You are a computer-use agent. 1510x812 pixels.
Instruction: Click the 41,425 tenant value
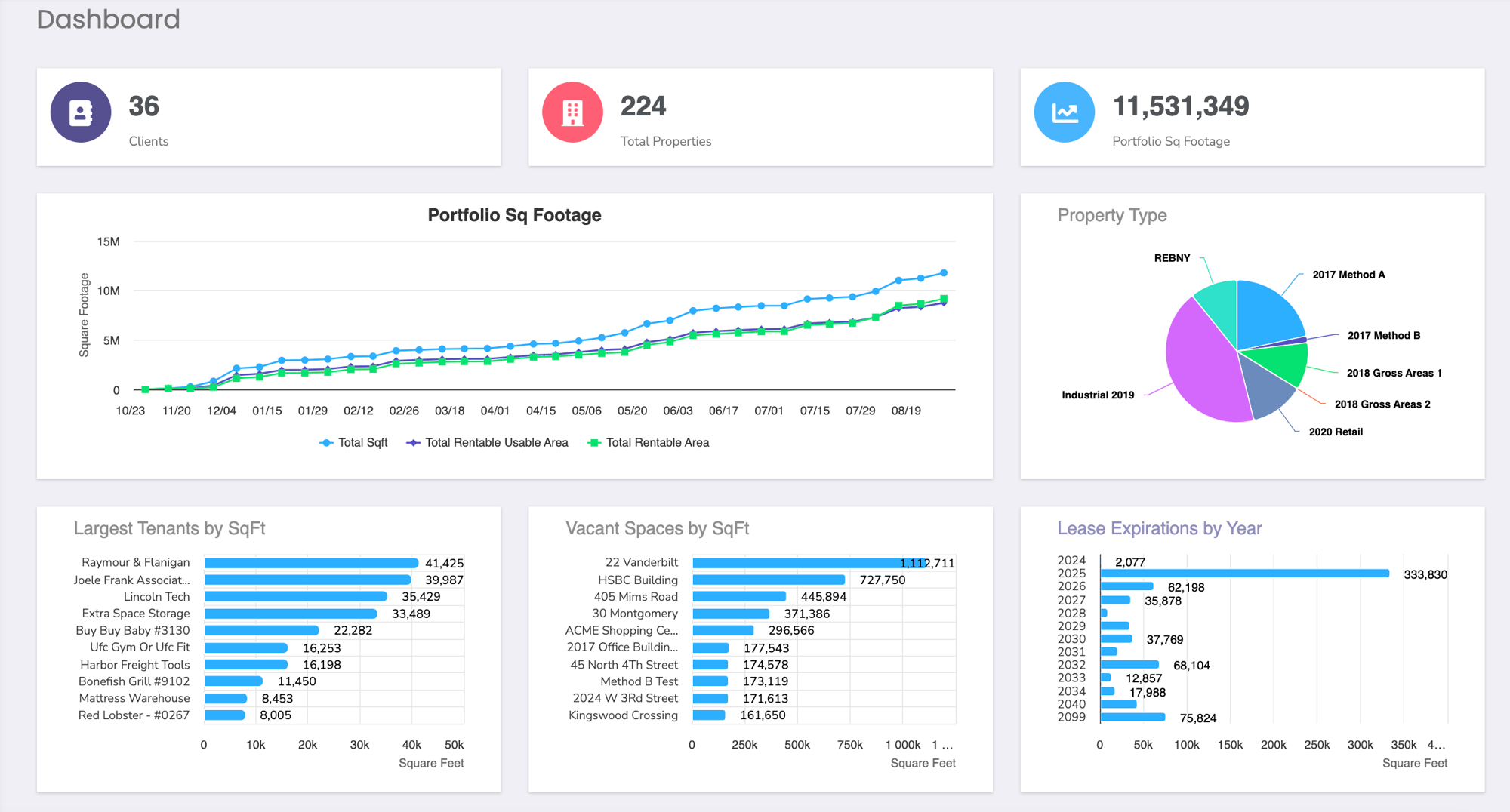tap(444, 563)
